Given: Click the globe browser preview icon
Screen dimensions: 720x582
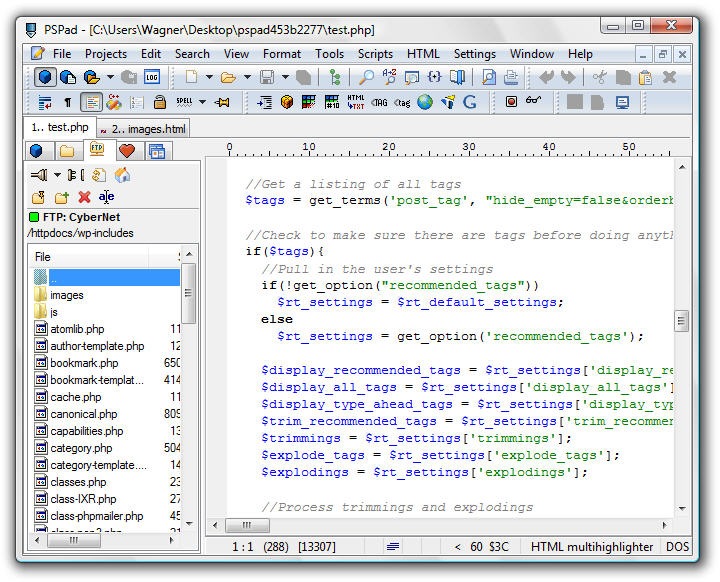Looking at the screenshot, I should [x=425, y=102].
